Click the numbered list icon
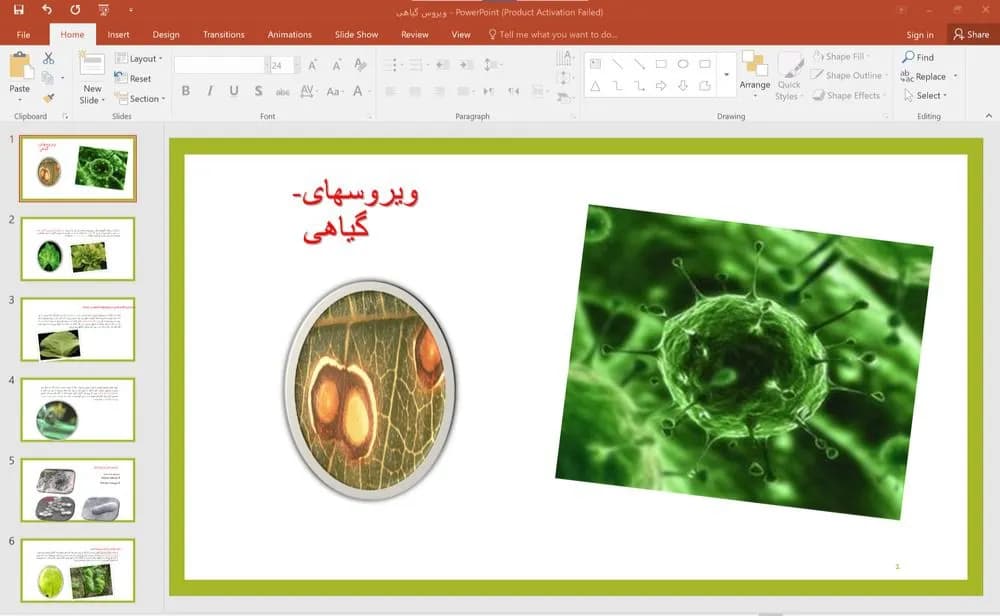The width and height of the screenshot is (1000, 616). [418, 64]
